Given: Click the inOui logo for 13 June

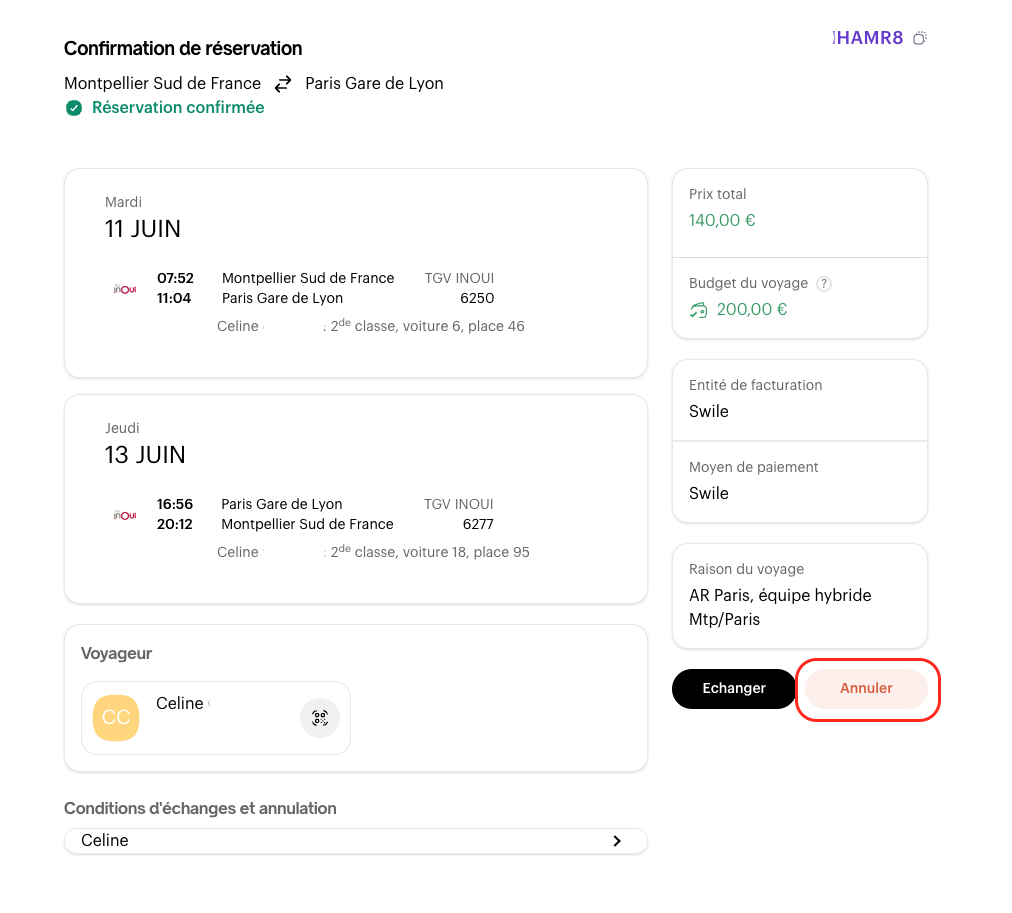Looking at the screenshot, I should pos(124,515).
